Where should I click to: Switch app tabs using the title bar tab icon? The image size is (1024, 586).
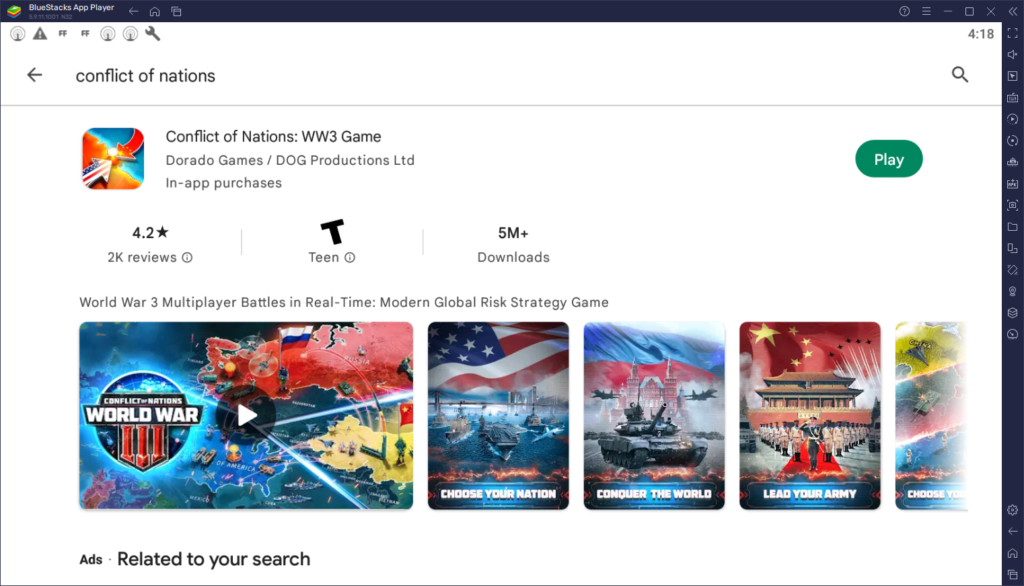(x=176, y=11)
